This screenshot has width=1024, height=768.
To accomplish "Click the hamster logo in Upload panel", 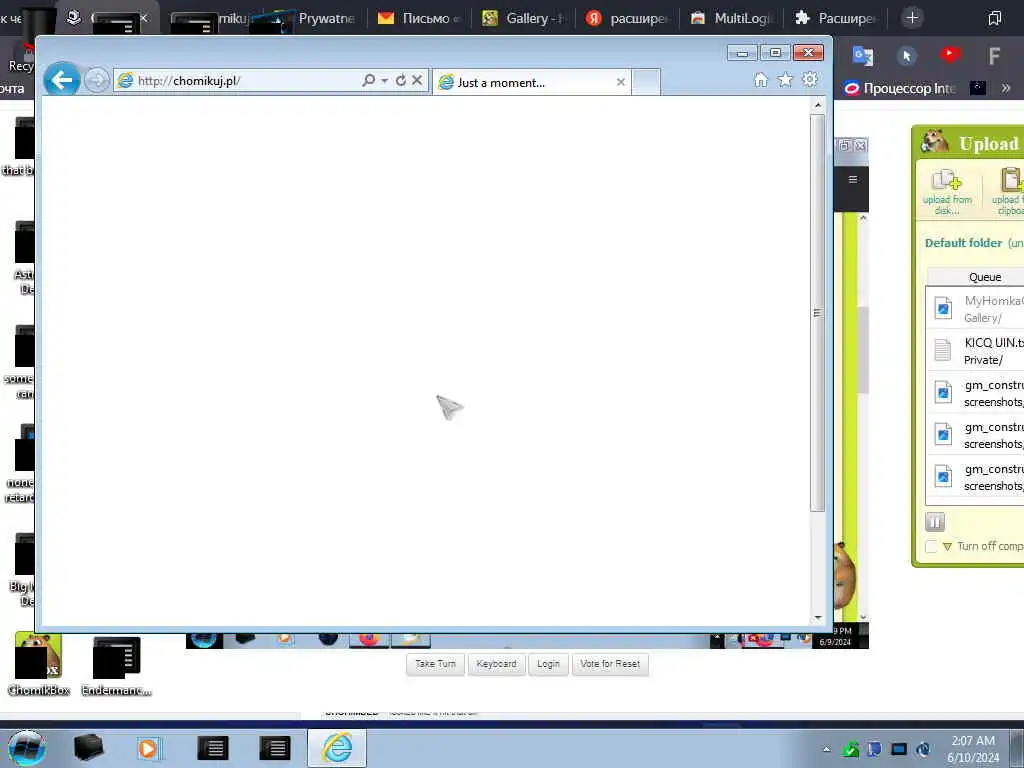I will (935, 141).
